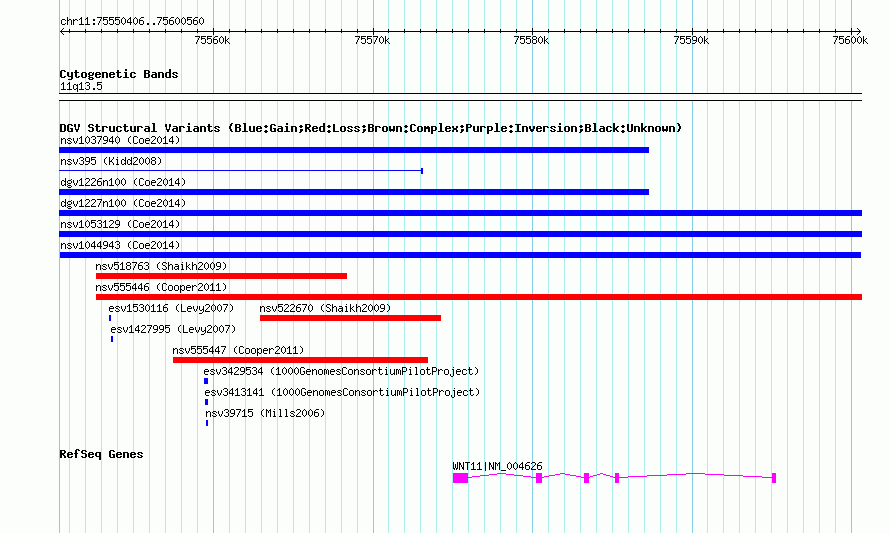890x533 pixels.
Task: Click the nsv39715 (Mills2006) blue marker
Action: 207,423
